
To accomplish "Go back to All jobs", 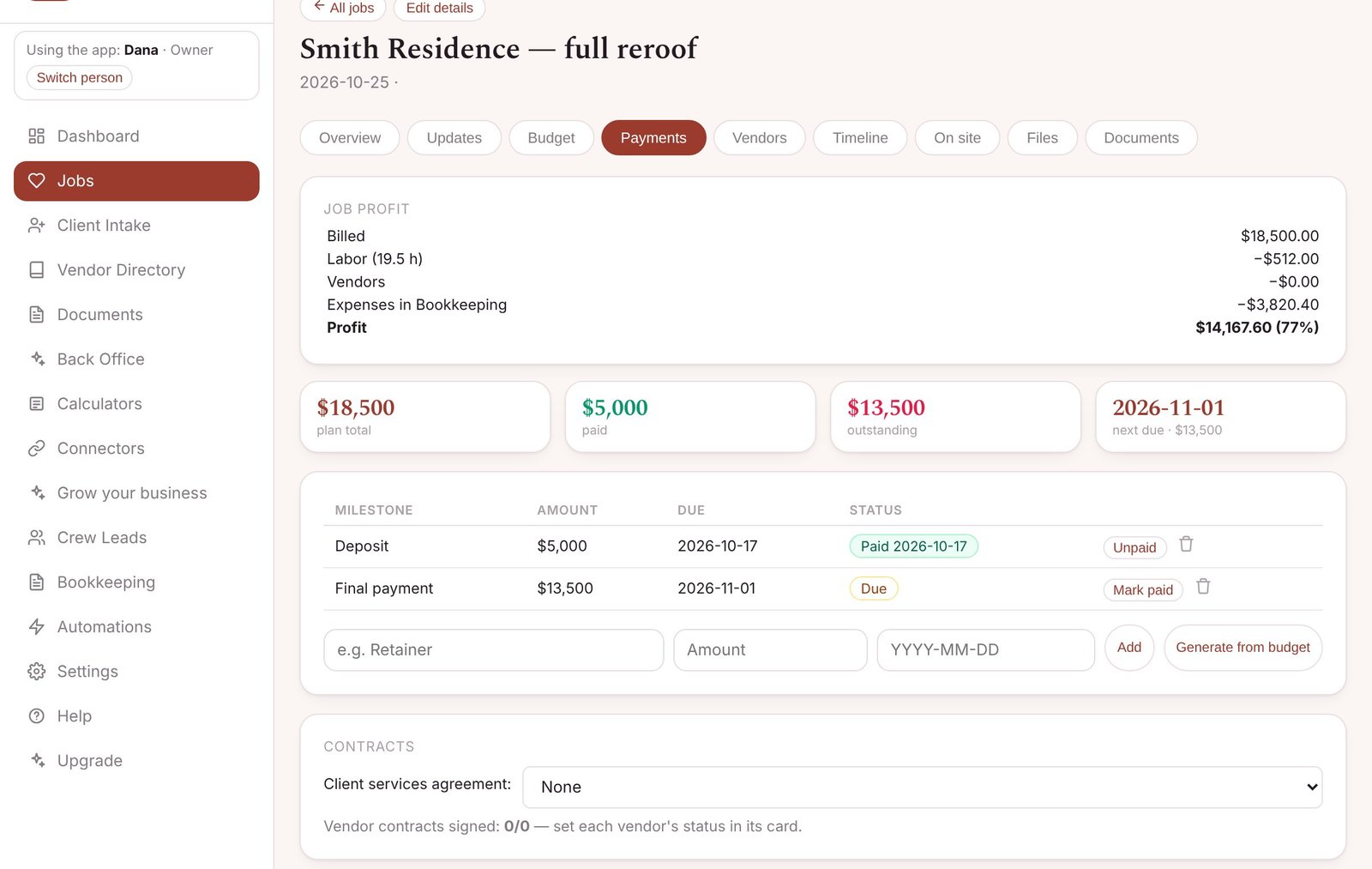I will pos(343,9).
